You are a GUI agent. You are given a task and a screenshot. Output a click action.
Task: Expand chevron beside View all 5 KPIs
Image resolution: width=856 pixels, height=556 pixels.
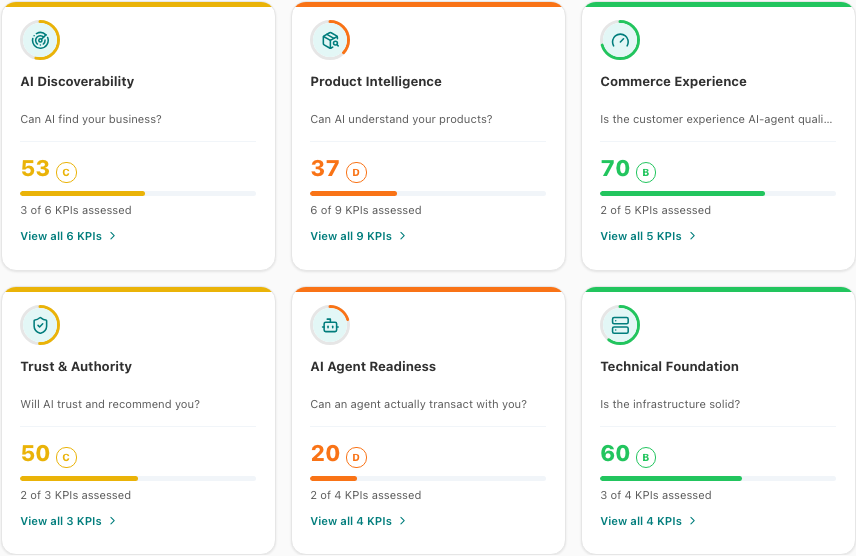click(x=692, y=236)
